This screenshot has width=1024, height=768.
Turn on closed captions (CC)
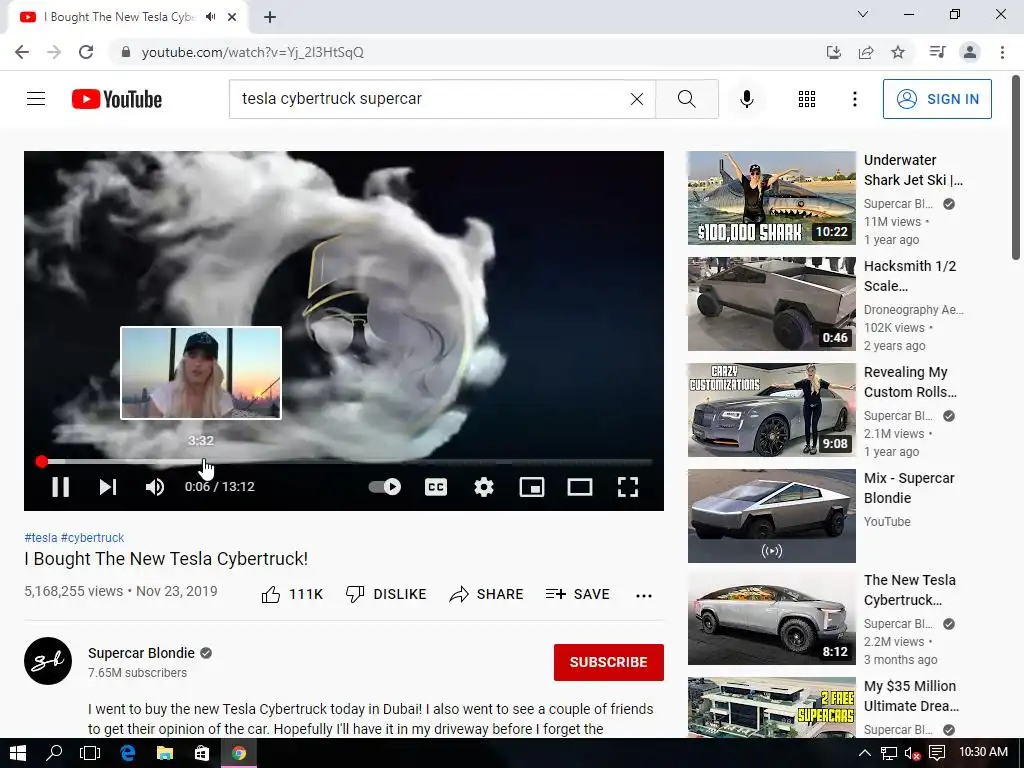click(436, 487)
